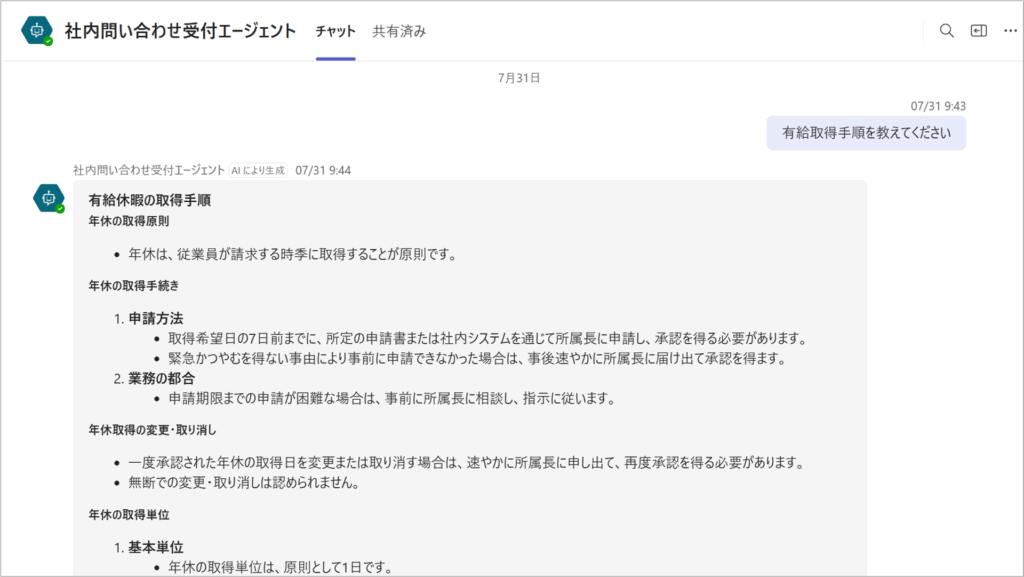Screen dimensions: 1024x577
Task: Click the heading 年休の取得手続き
Action: click(x=133, y=286)
